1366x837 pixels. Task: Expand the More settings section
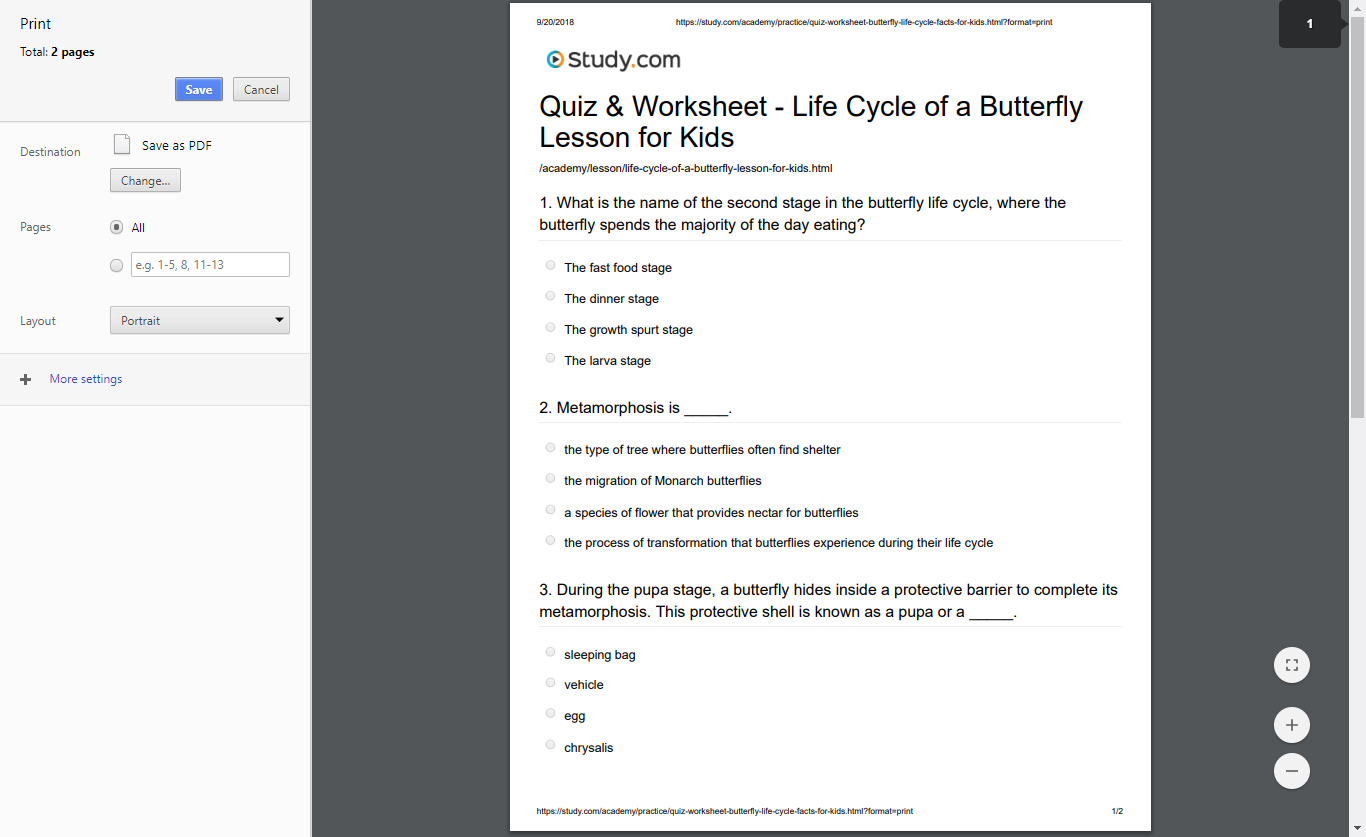pos(85,378)
